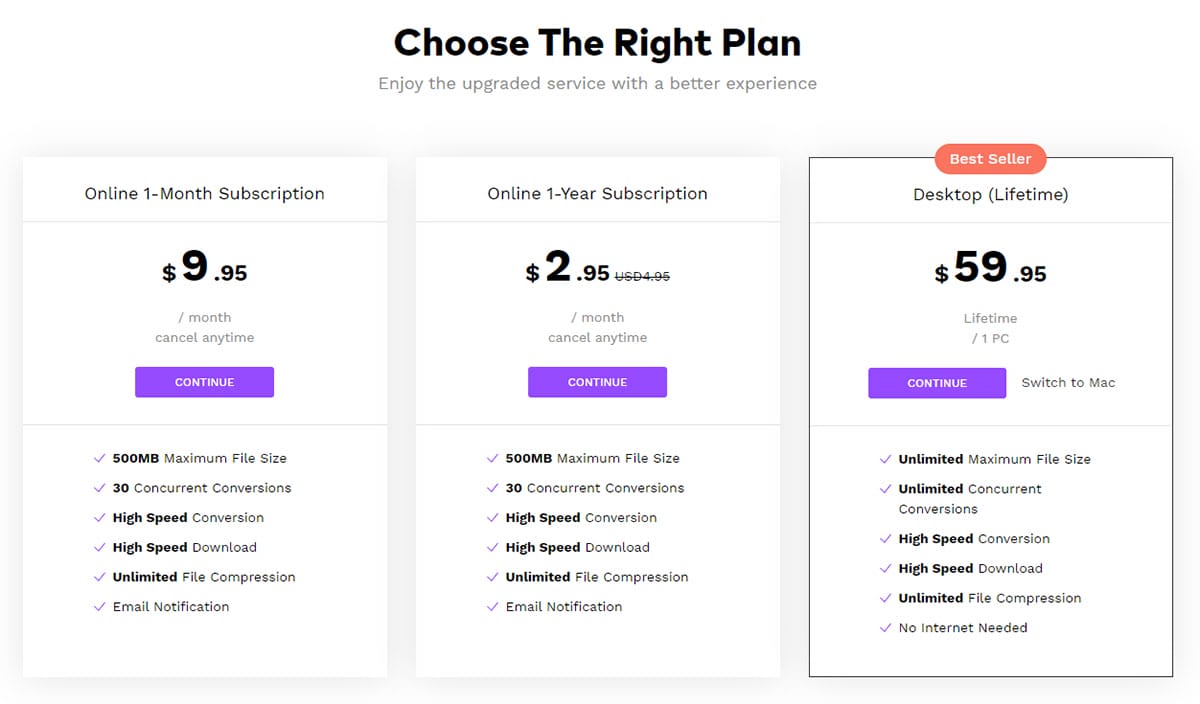This screenshot has width=1200, height=704.
Task: Click the checkmark next to 1-Year Unlimited File Compression
Action: click(x=492, y=578)
